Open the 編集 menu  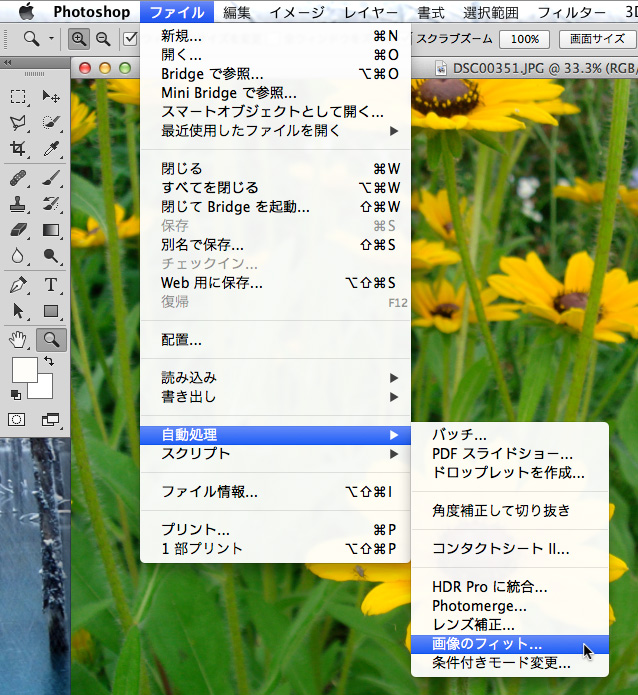pos(237,12)
